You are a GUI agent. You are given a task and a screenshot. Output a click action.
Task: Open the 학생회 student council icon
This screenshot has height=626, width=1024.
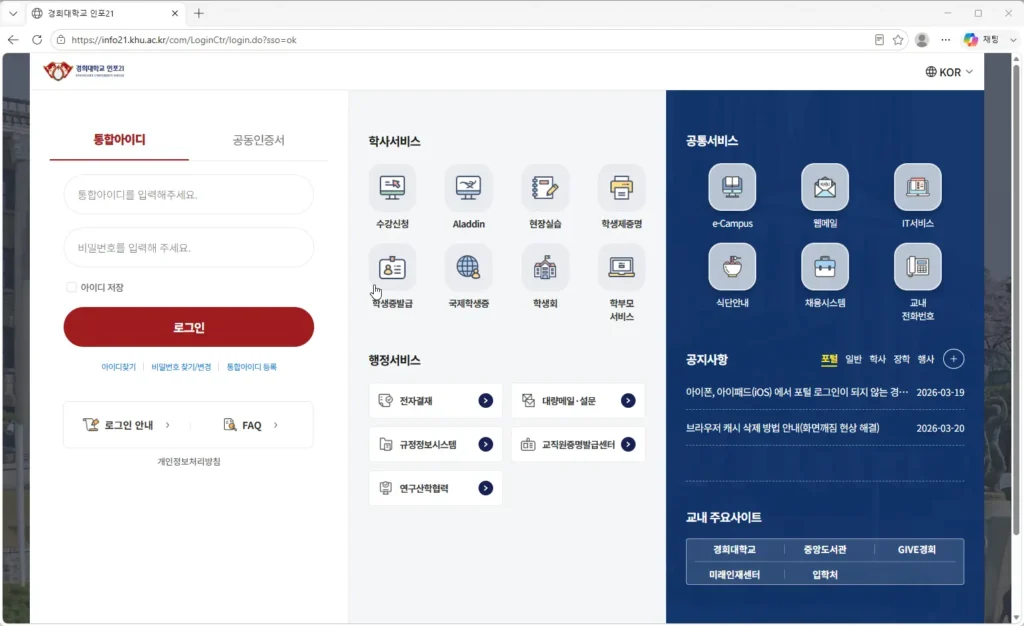(545, 268)
